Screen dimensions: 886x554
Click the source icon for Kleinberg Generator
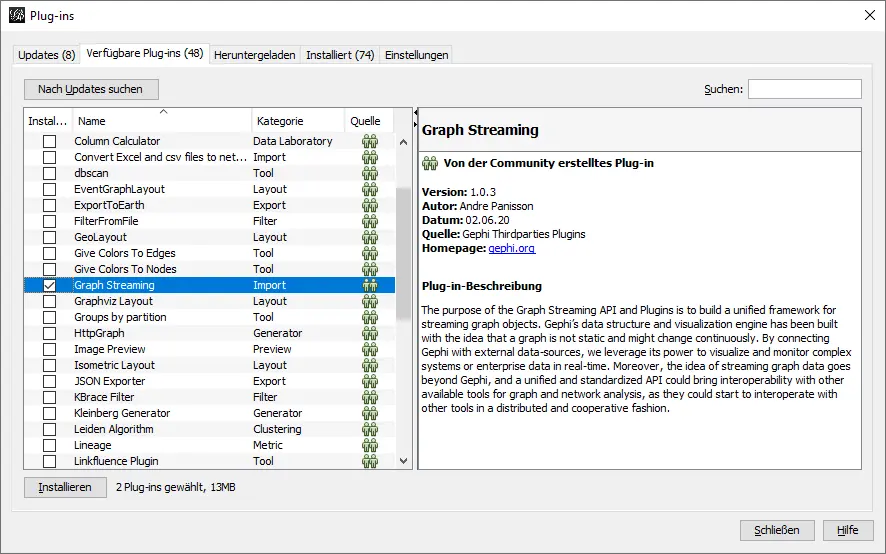pos(370,413)
